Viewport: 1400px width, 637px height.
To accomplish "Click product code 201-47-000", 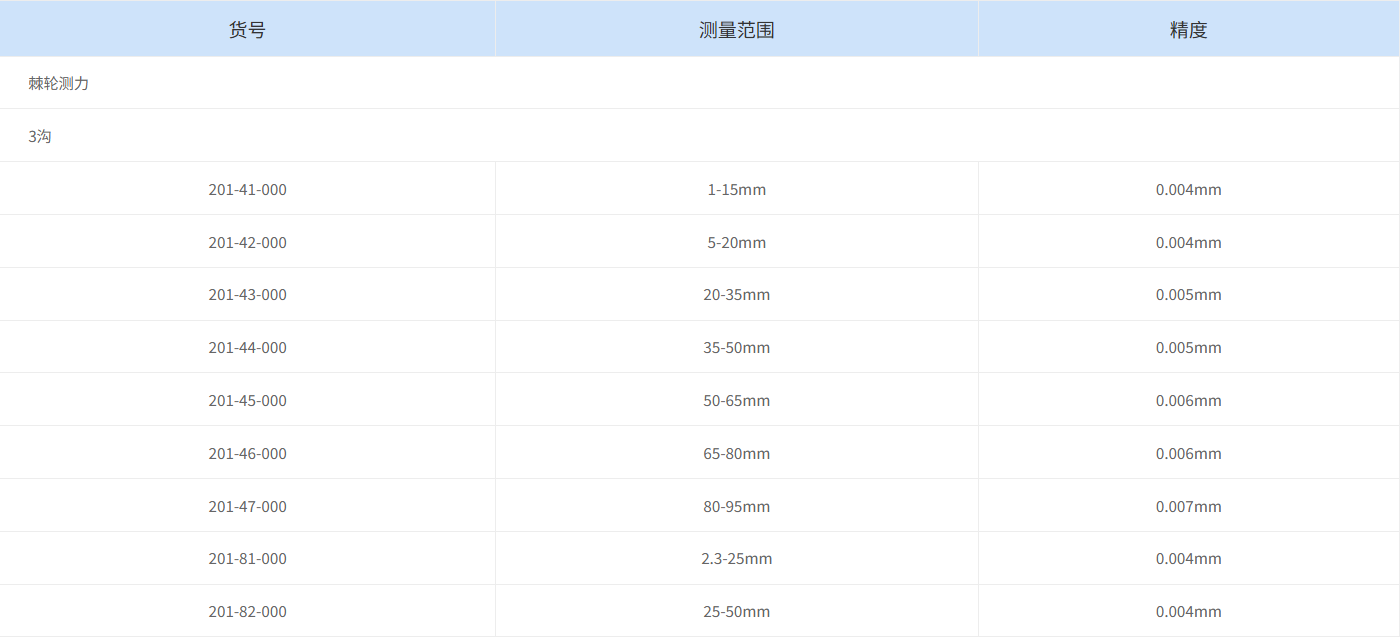I will (247, 506).
